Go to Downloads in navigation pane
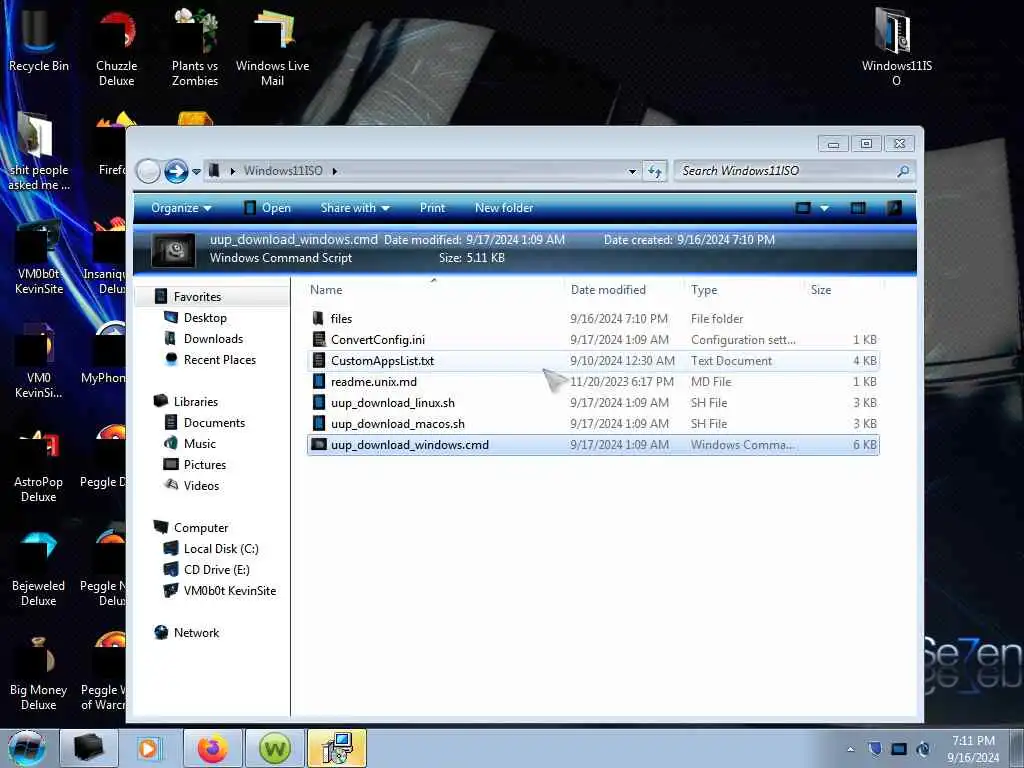The width and height of the screenshot is (1024, 768). pos(213,338)
